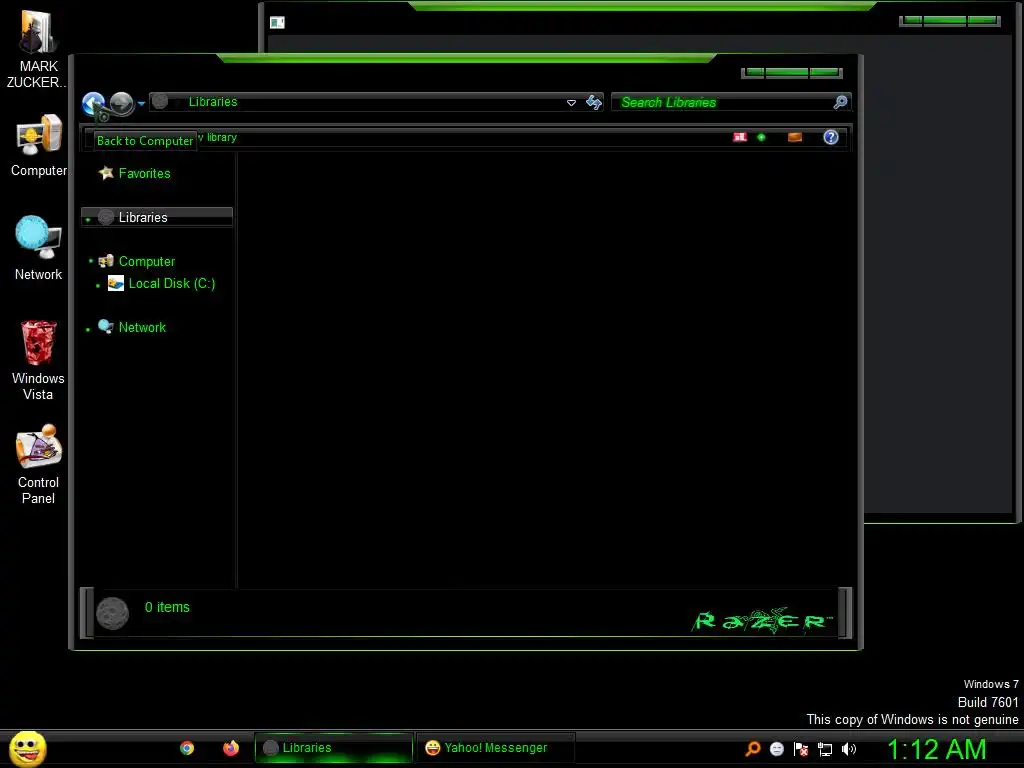Switch to the Libraries taskbar button

tap(334, 748)
